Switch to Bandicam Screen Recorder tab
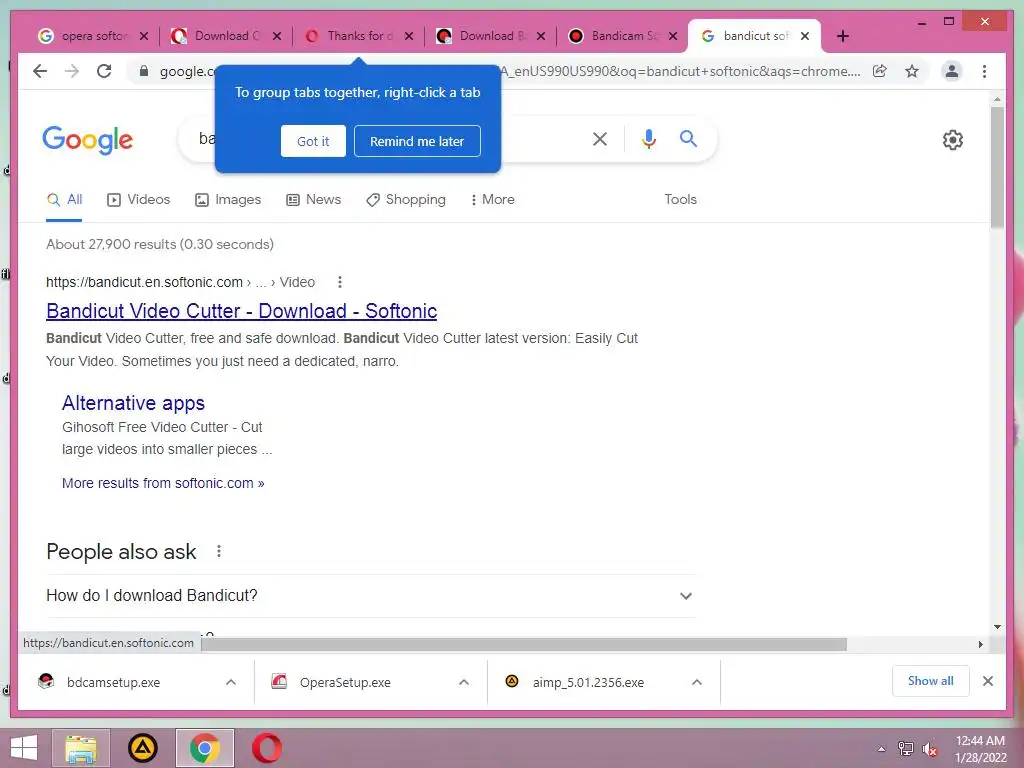This screenshot has width=1024, height=768. [622, 36]
